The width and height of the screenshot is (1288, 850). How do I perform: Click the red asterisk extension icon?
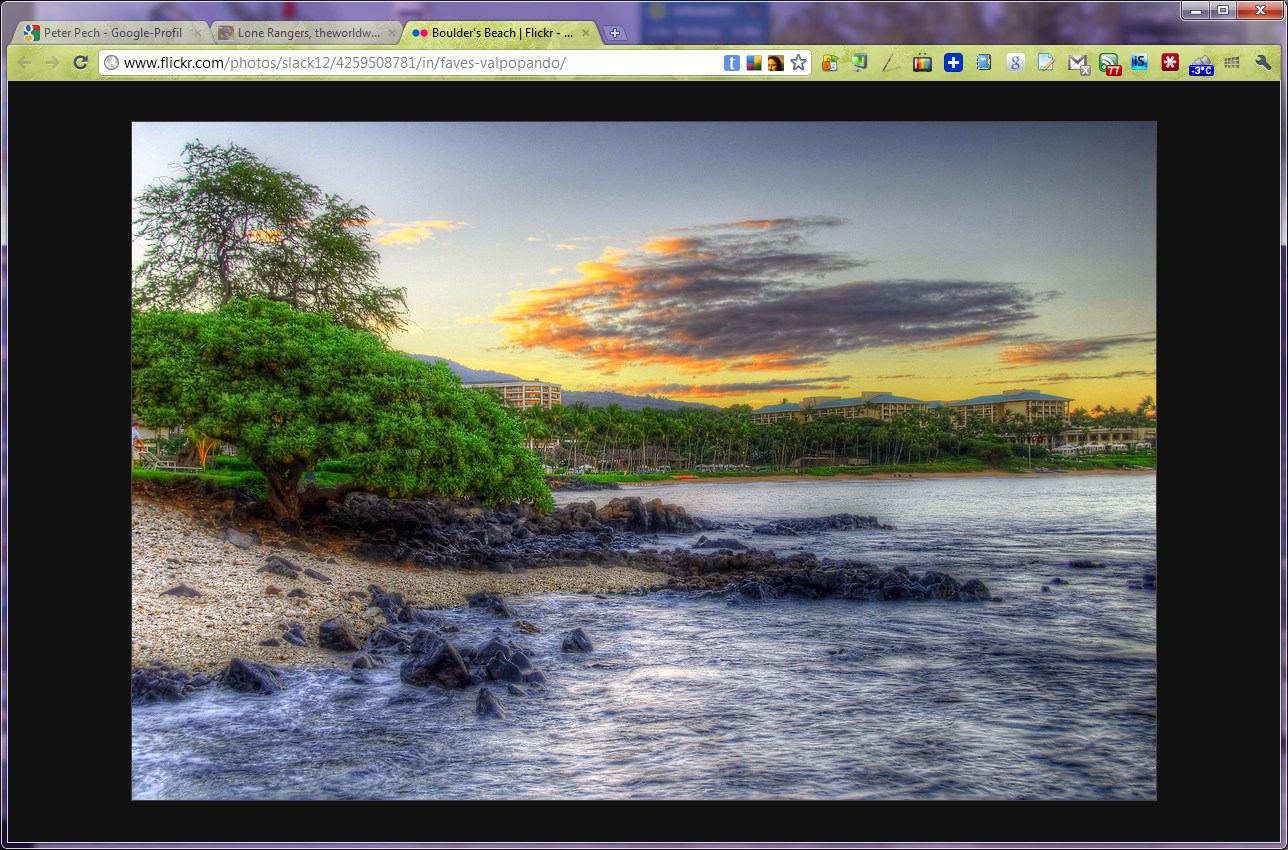pyautogui.click(x=1170, y=63)
